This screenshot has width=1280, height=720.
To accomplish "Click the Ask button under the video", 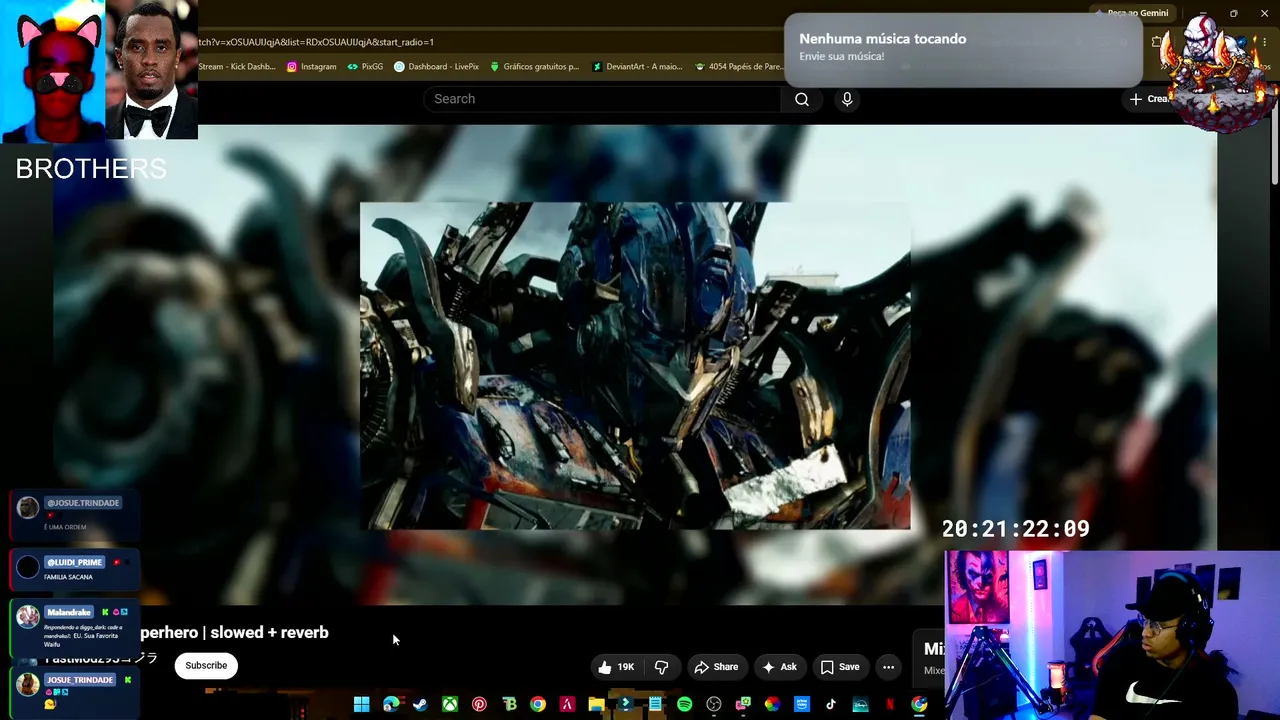I will [779, 667].
